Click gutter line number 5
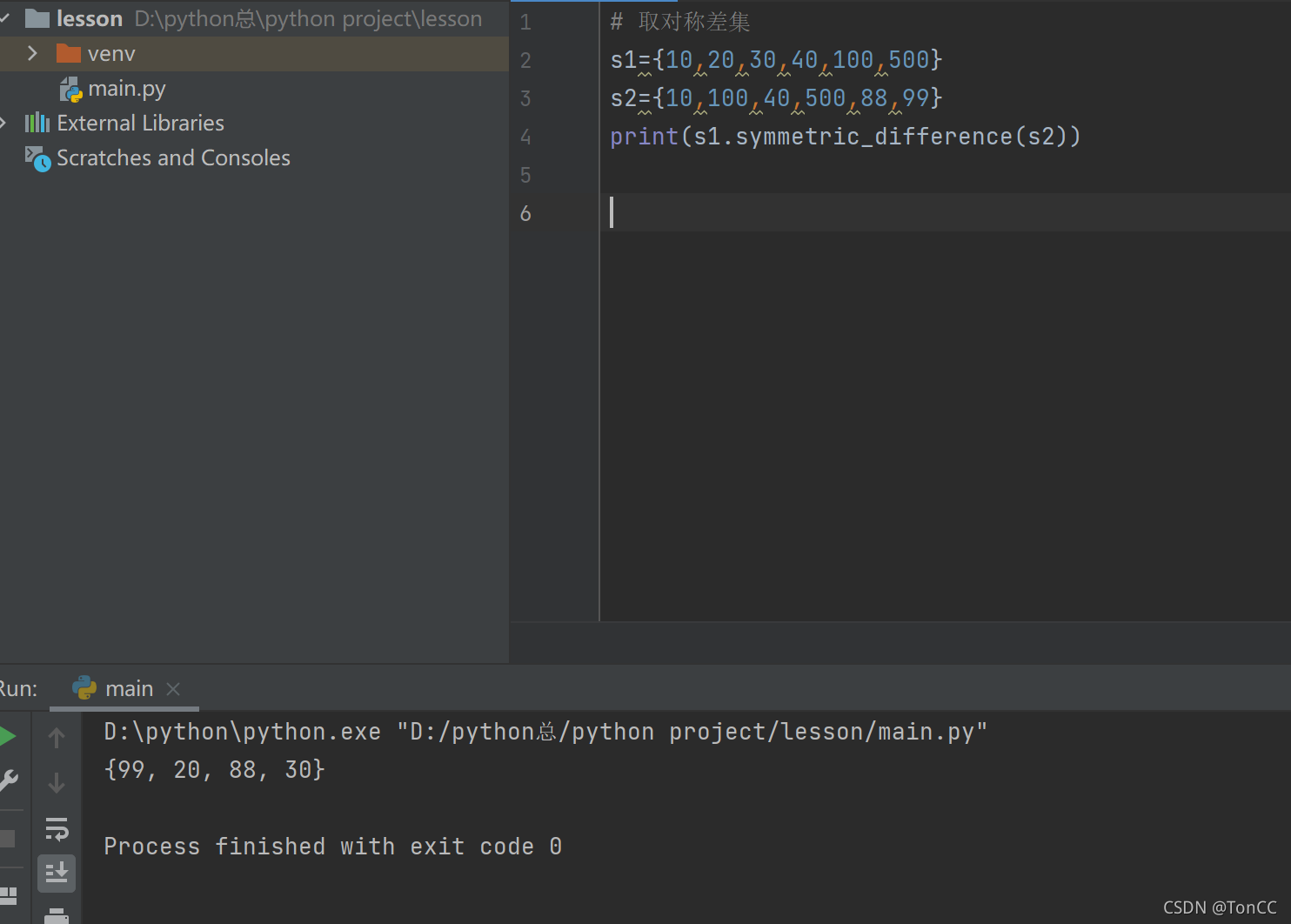This screenshot has width=1291, height=924. [x=525, y=175]
